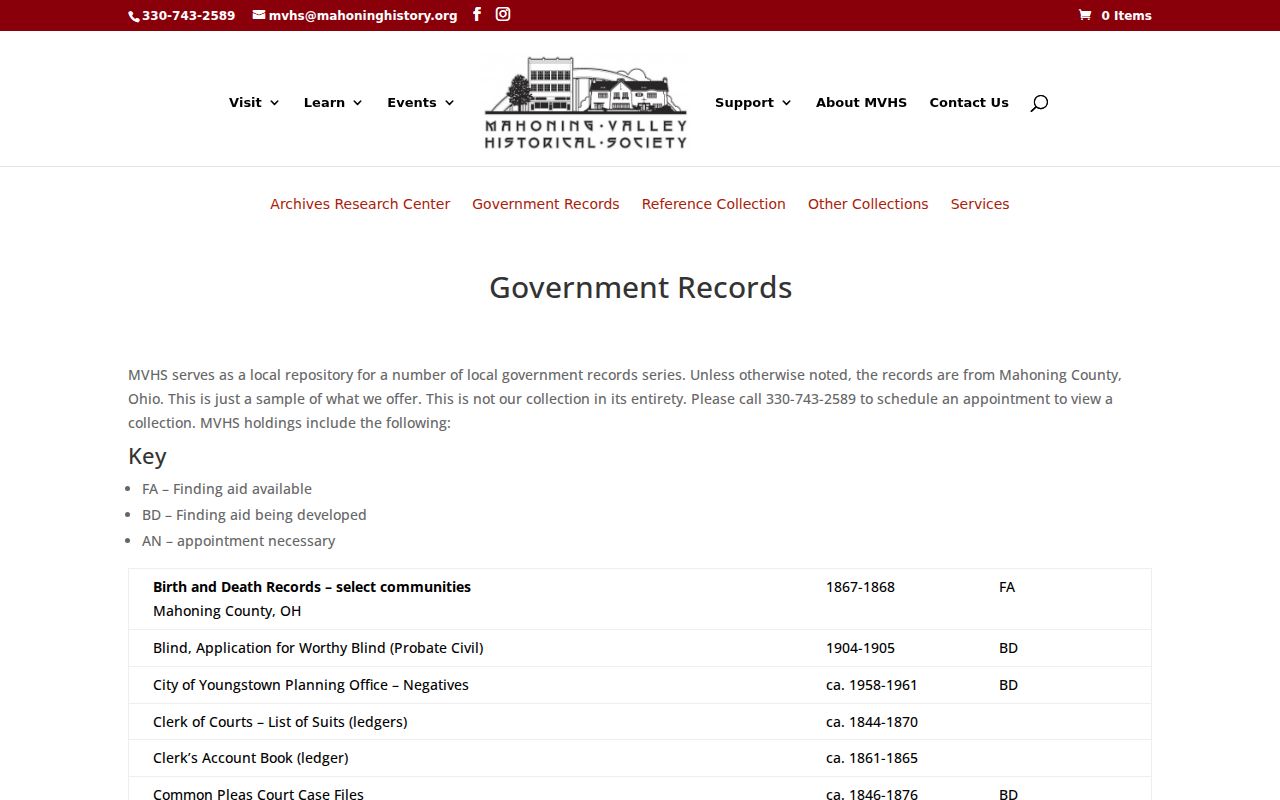Open the Instagram icon link

click(503, 14)
